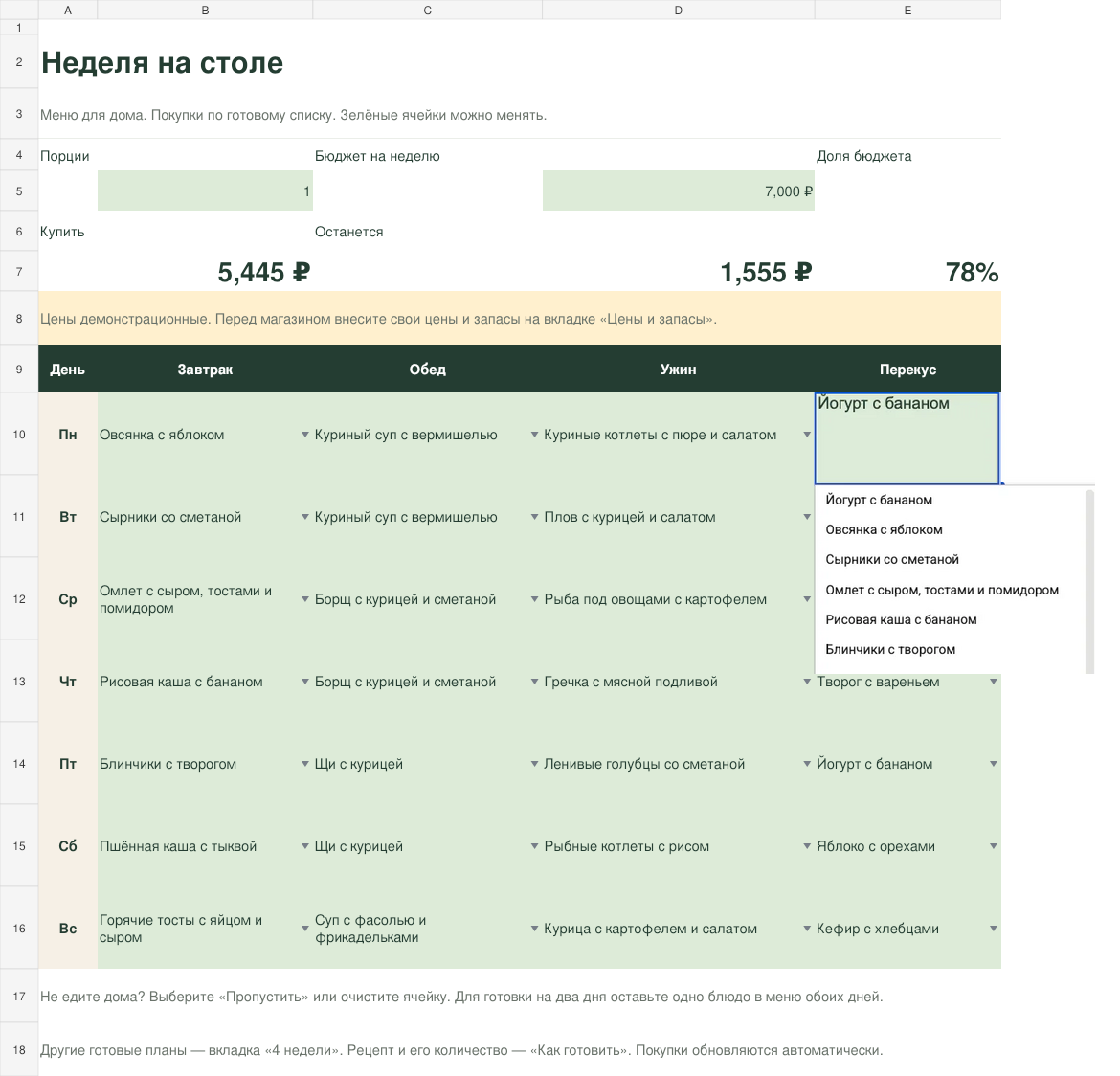This screenshot has width=1120, height=1076.
Task: Select the Ср day cell
Action: (68, 598)
